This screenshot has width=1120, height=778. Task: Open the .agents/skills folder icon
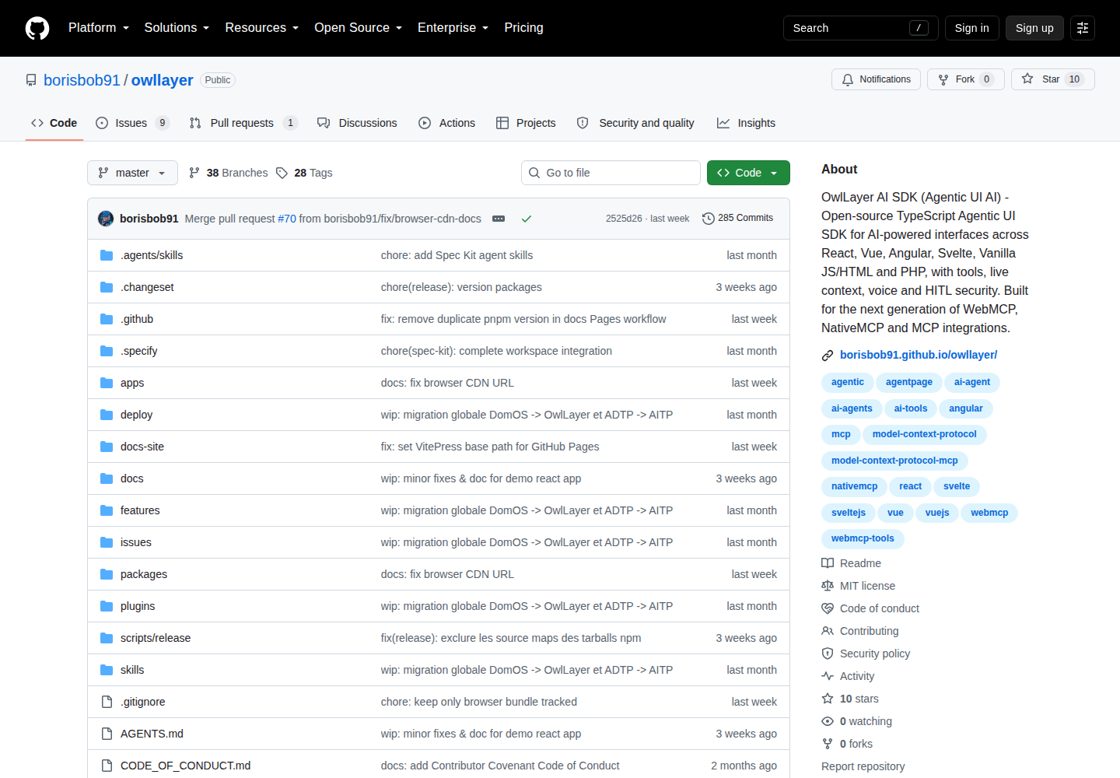tap(106, 255)
